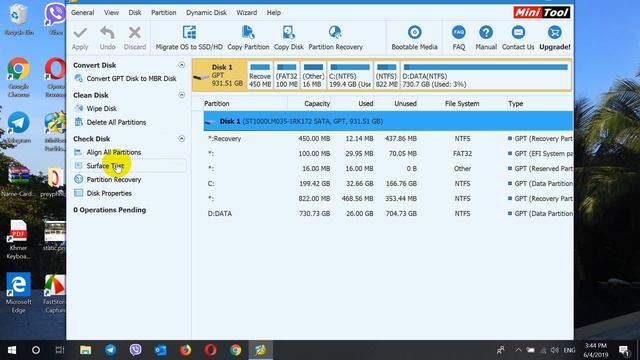Click the Partition column header
640x360 pixels.
(217, 104)
